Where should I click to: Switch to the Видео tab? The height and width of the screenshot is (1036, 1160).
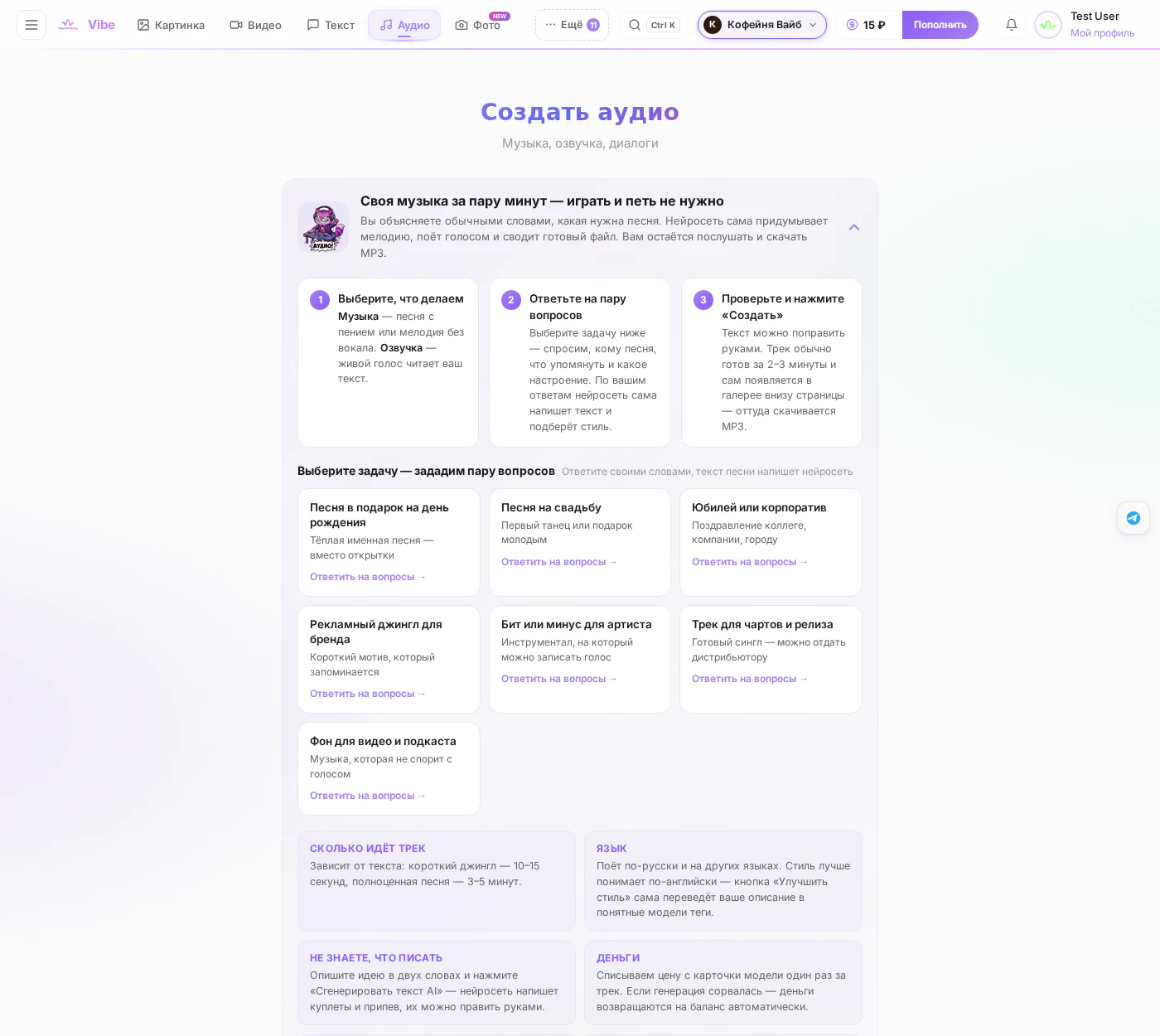pos(255,25)
